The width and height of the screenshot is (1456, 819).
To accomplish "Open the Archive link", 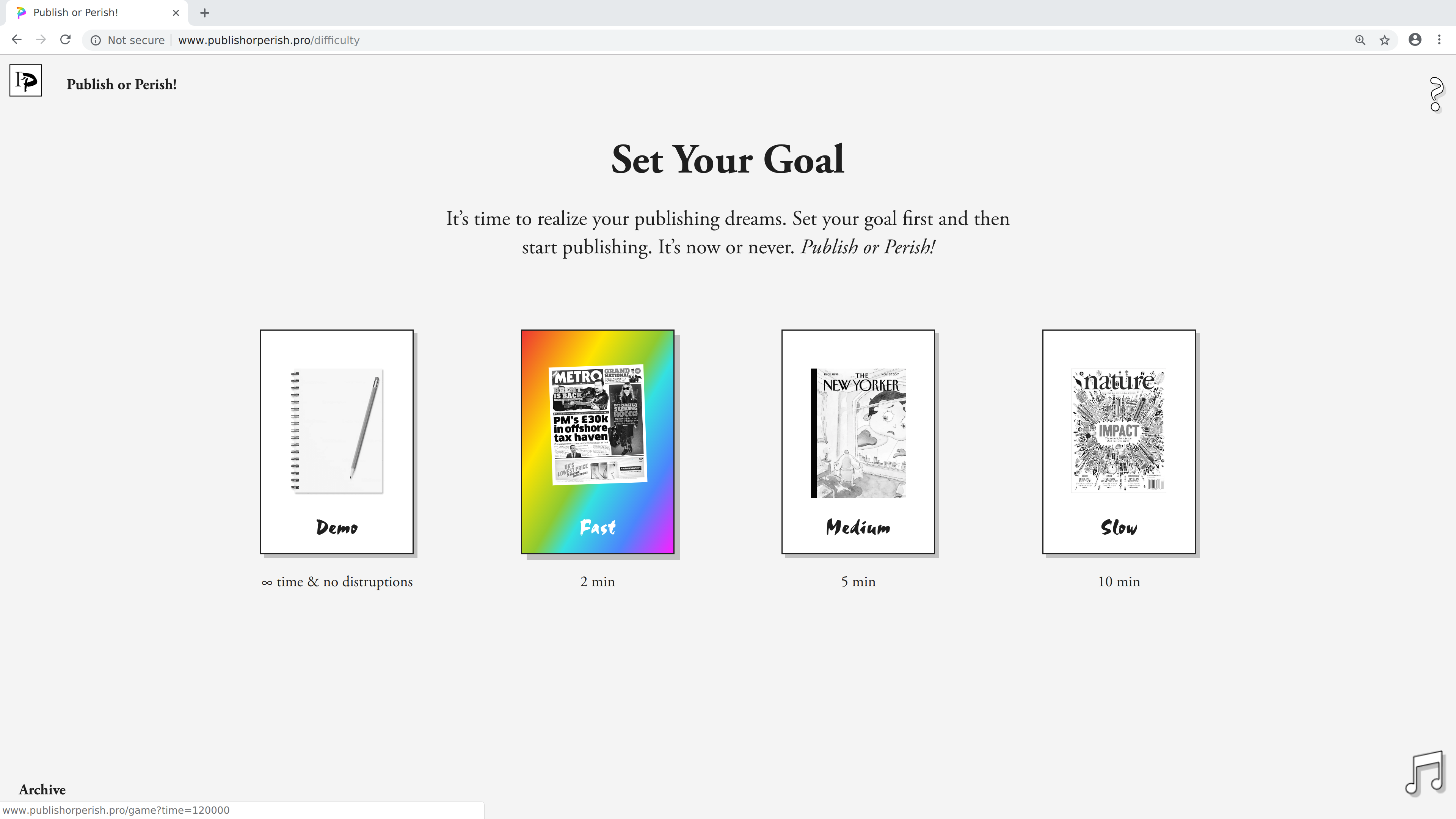I will pos(42,789).
